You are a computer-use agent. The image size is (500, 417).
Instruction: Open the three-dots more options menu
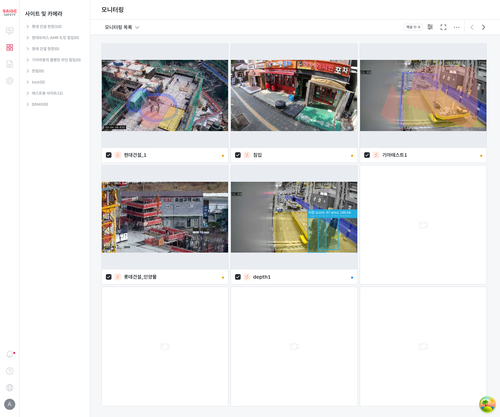tap(457, 27)
